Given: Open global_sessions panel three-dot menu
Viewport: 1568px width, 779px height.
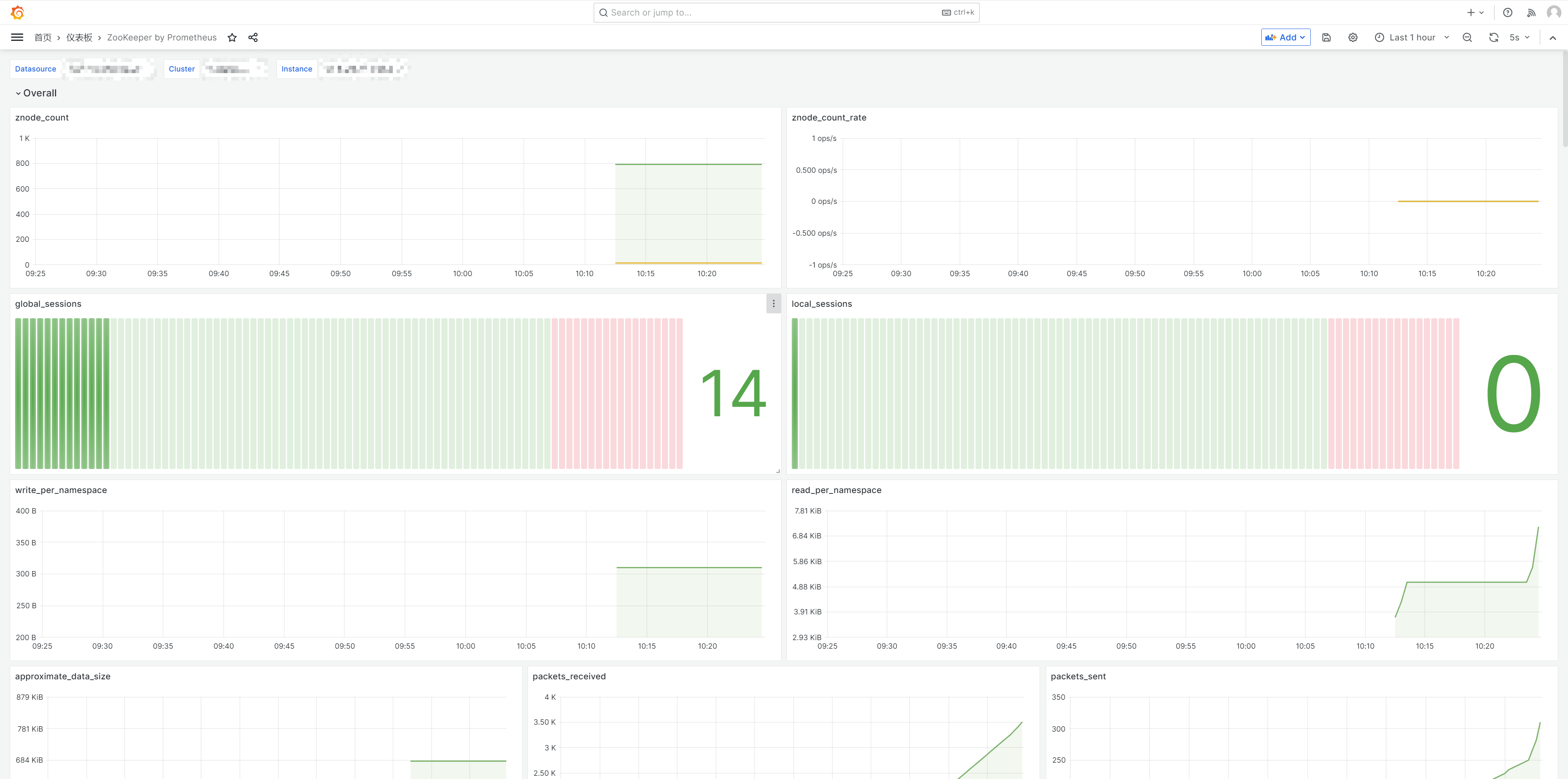Looking at the screenshot, I should click(x=773, y=304).
